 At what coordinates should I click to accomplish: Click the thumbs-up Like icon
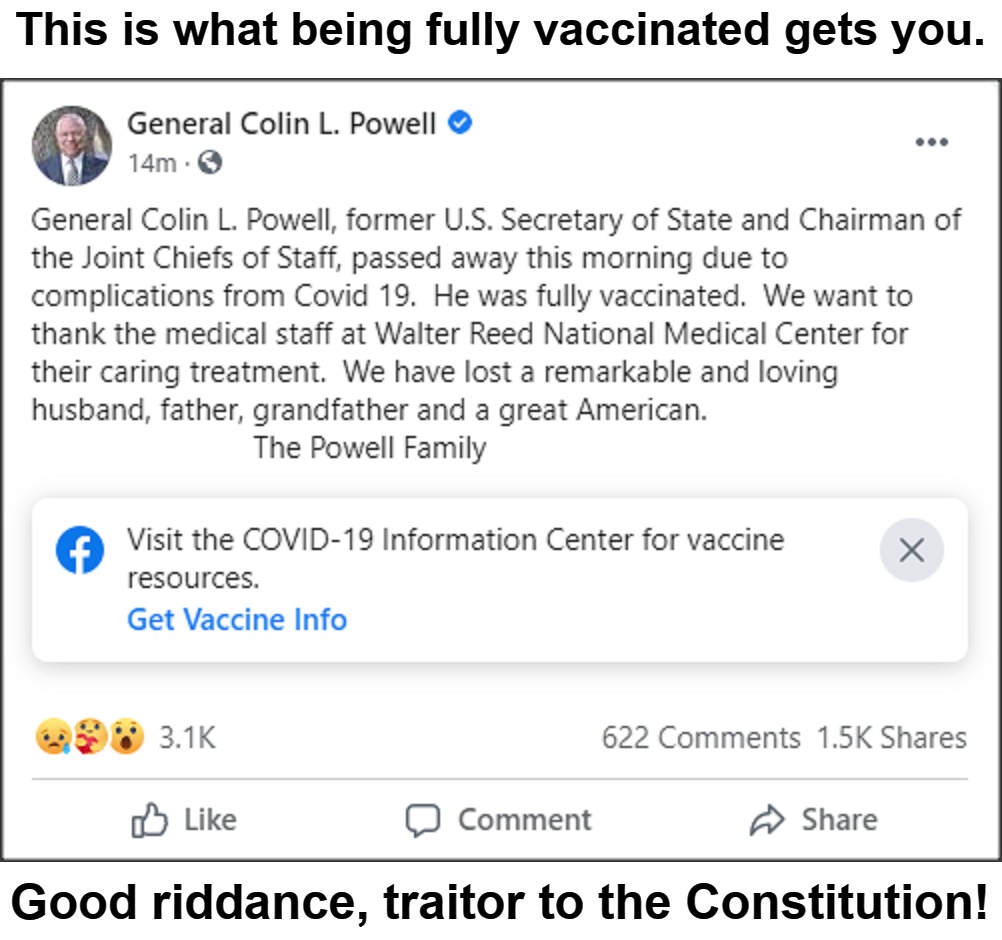coord(148,820)
